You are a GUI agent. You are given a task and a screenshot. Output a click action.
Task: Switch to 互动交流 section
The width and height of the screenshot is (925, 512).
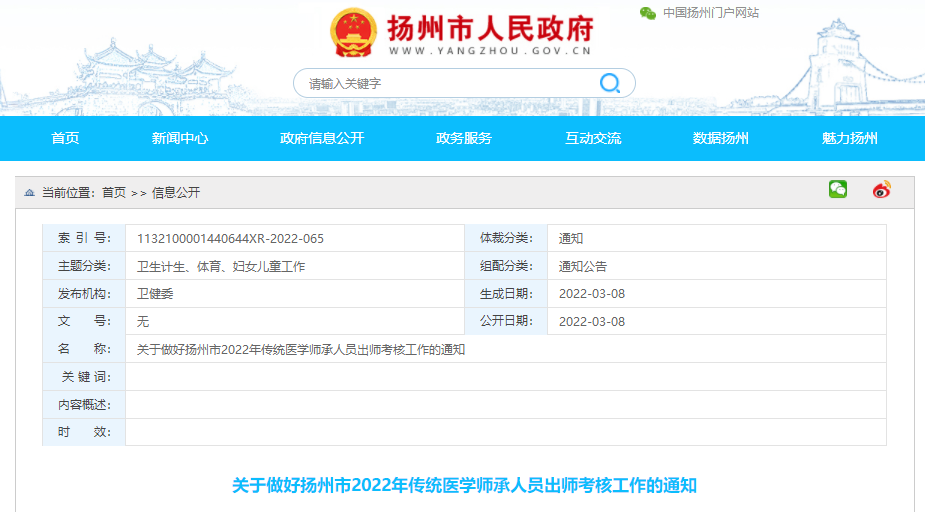(x=593, y=139)
